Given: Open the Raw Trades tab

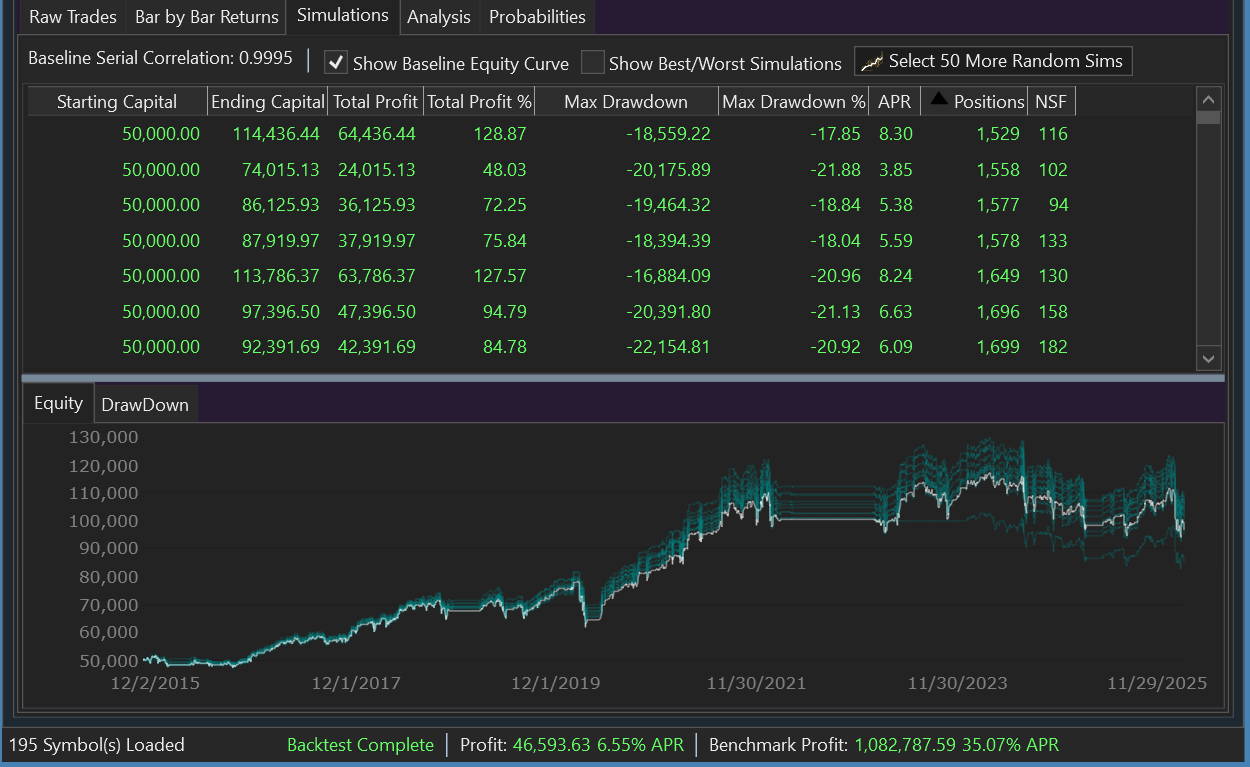Looking at the screenshot, I should (x=72, y=17).
